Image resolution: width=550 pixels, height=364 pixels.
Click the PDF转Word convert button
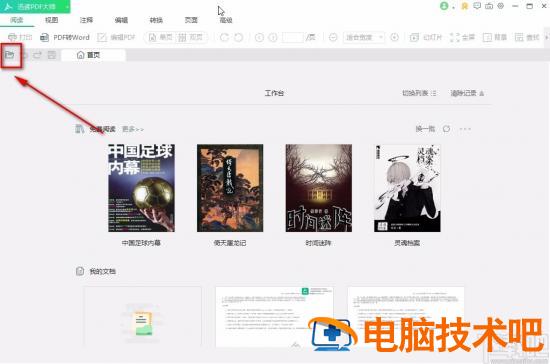[65, 37]
